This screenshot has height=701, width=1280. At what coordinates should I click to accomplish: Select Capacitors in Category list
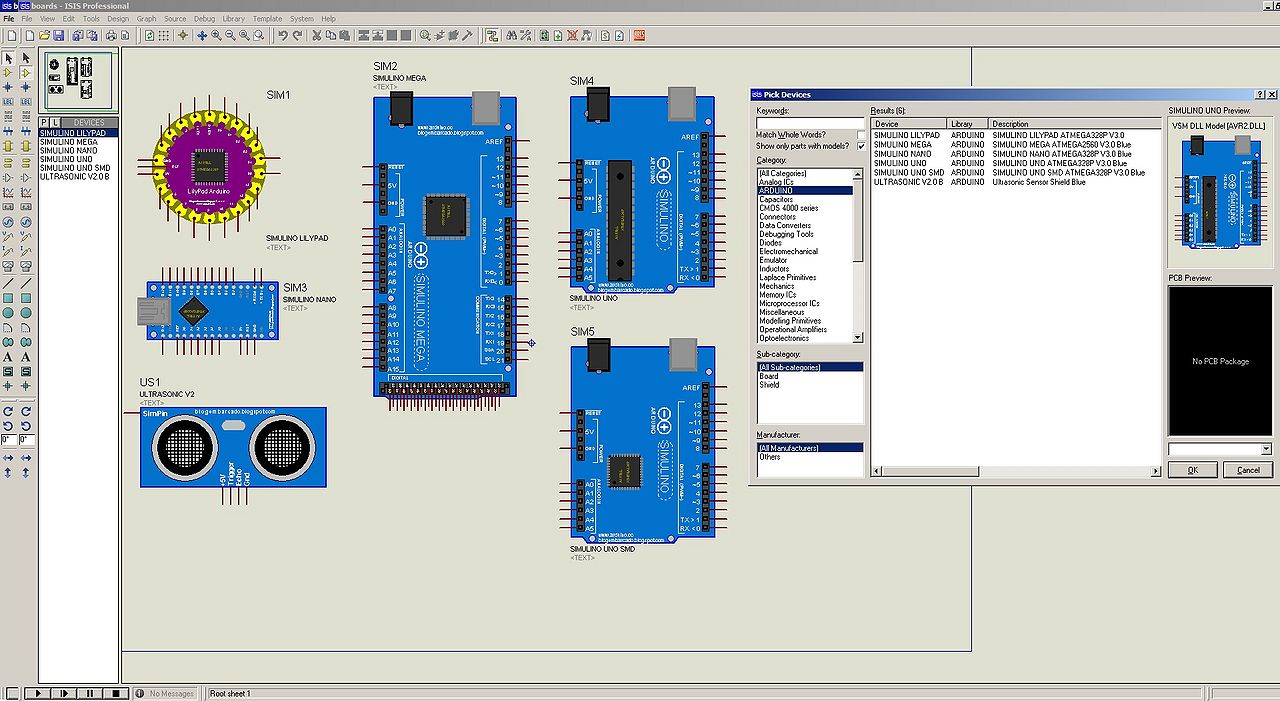click(x=777, y=200)
